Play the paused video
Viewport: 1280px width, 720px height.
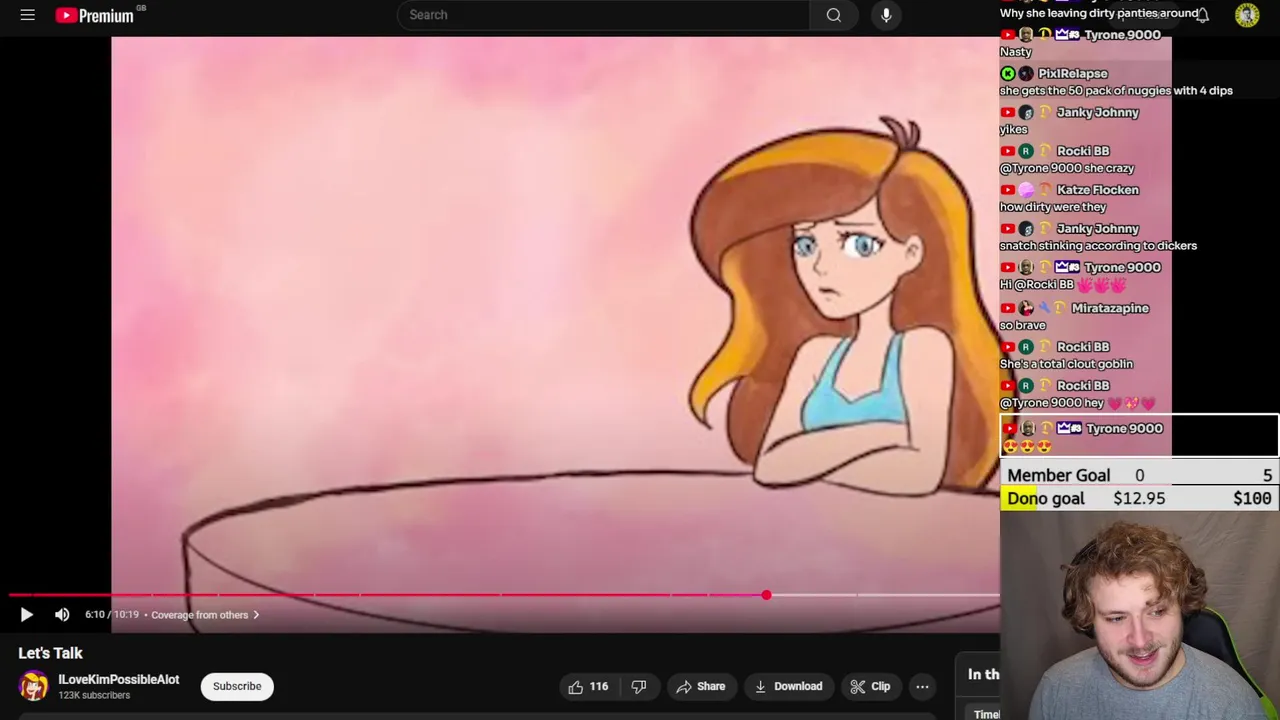tap(27, 615)
